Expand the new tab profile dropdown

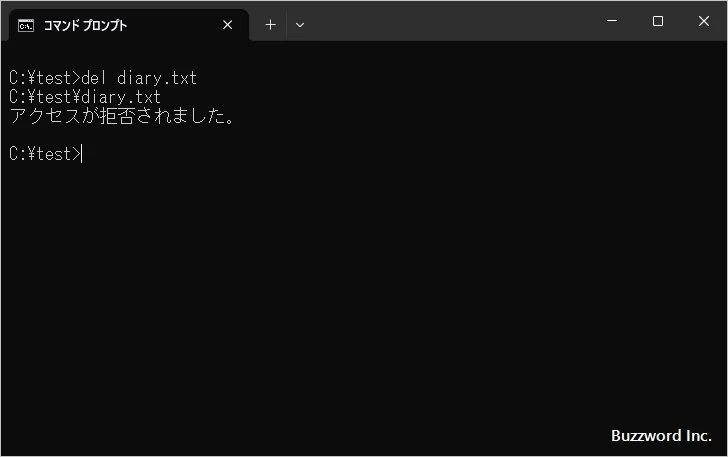[300, 25]
